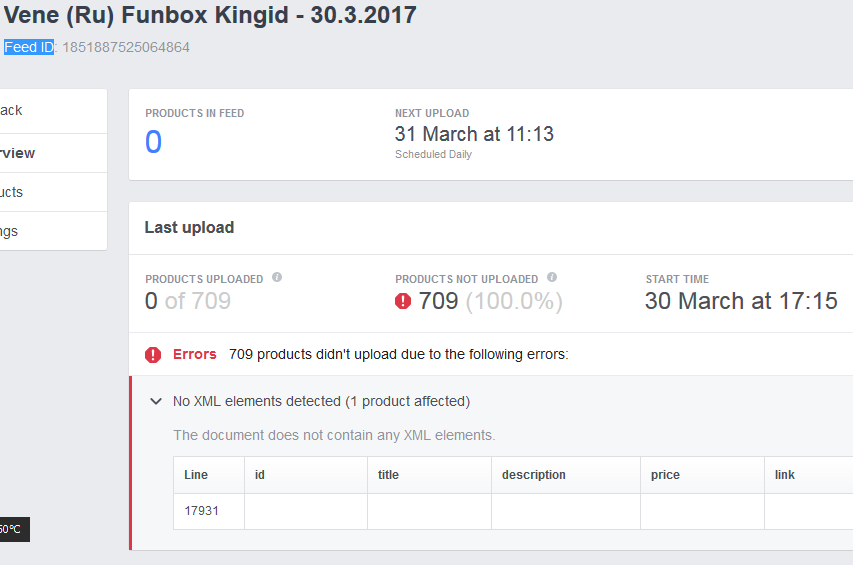Click the highlighted Feed ID label
The height and width of the screenshot is (565, 853).
coord(28,47)
